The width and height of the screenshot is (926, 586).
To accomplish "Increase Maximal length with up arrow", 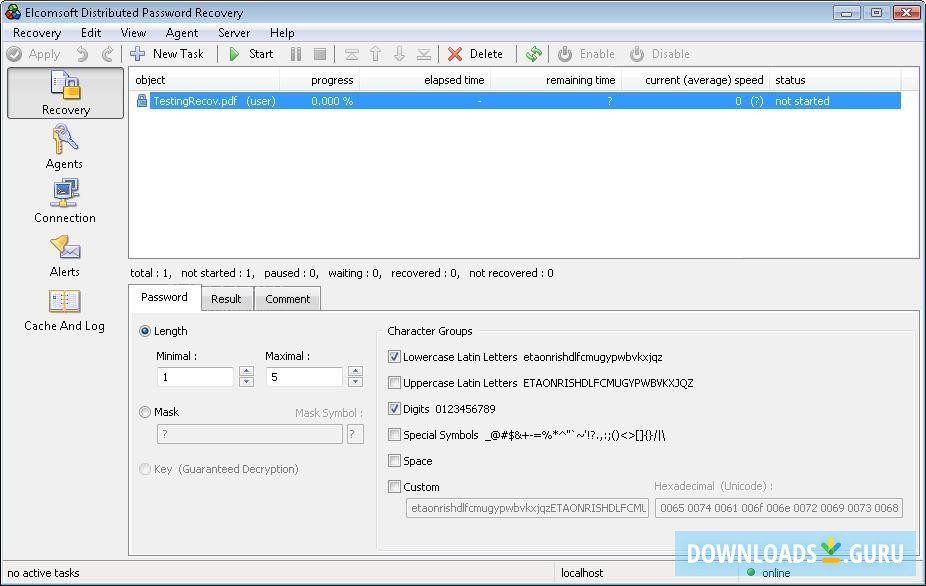I will click(x=355, y=372).
